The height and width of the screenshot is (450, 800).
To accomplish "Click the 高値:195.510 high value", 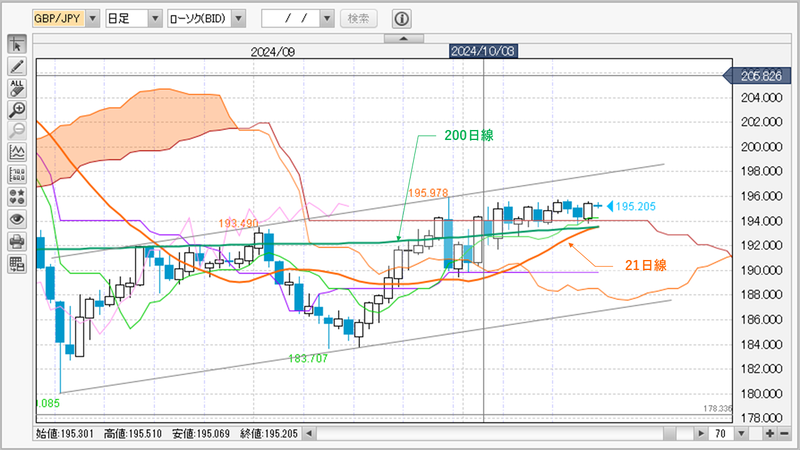I will (133, 434).
